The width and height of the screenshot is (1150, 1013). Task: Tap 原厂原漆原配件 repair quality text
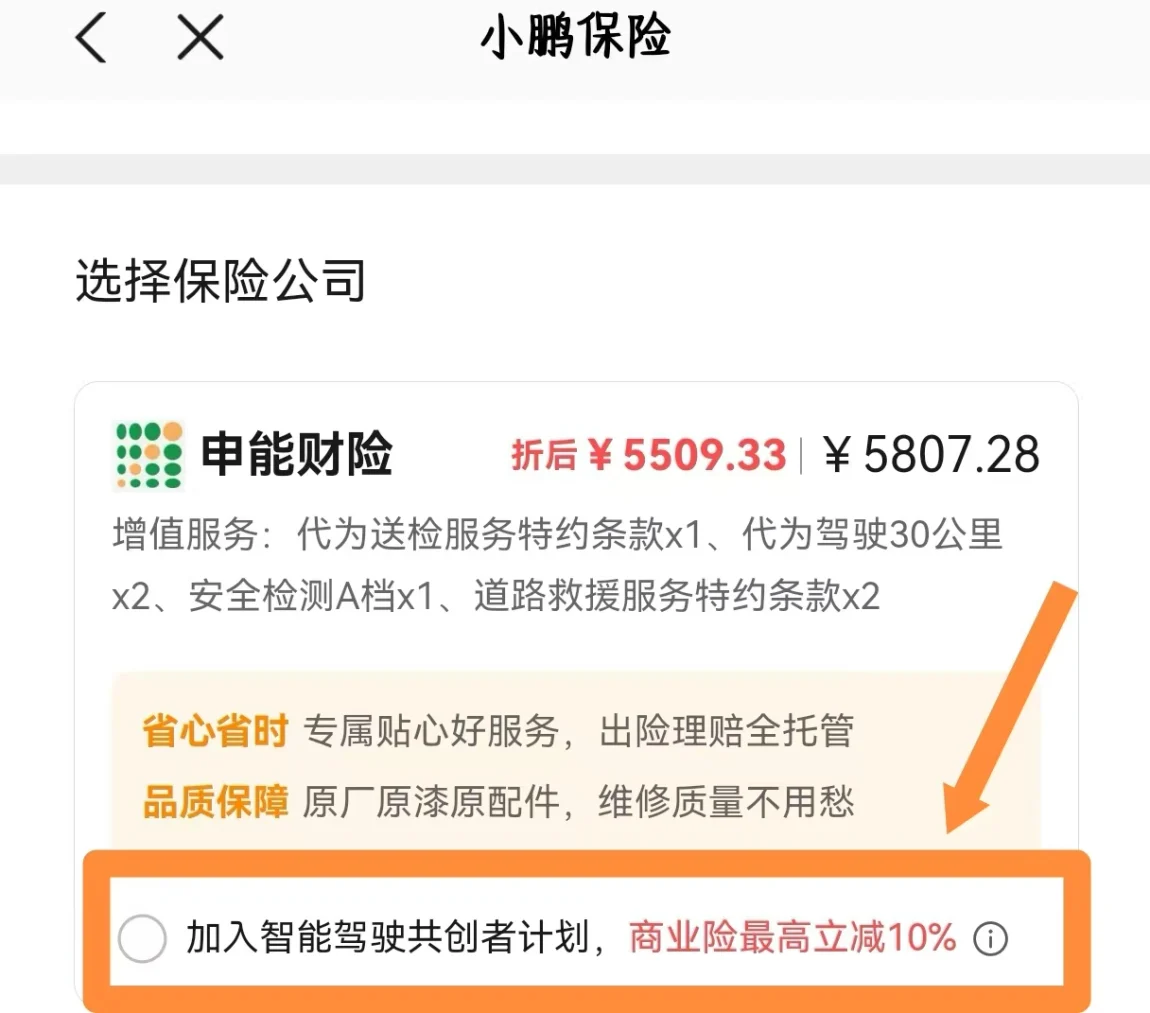click(431, 802)
